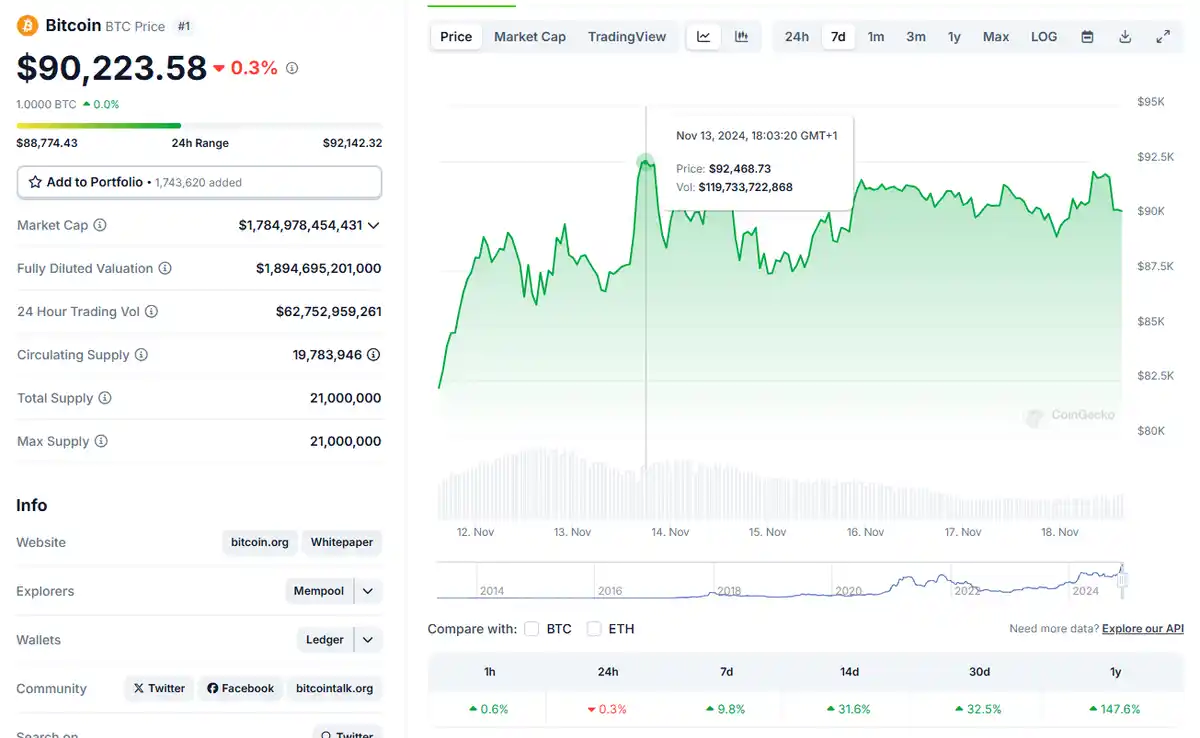Expand chart to fullscreen
This screenshot has height=738, width=1200.
pyautogui.click(x=1163, y=37)
